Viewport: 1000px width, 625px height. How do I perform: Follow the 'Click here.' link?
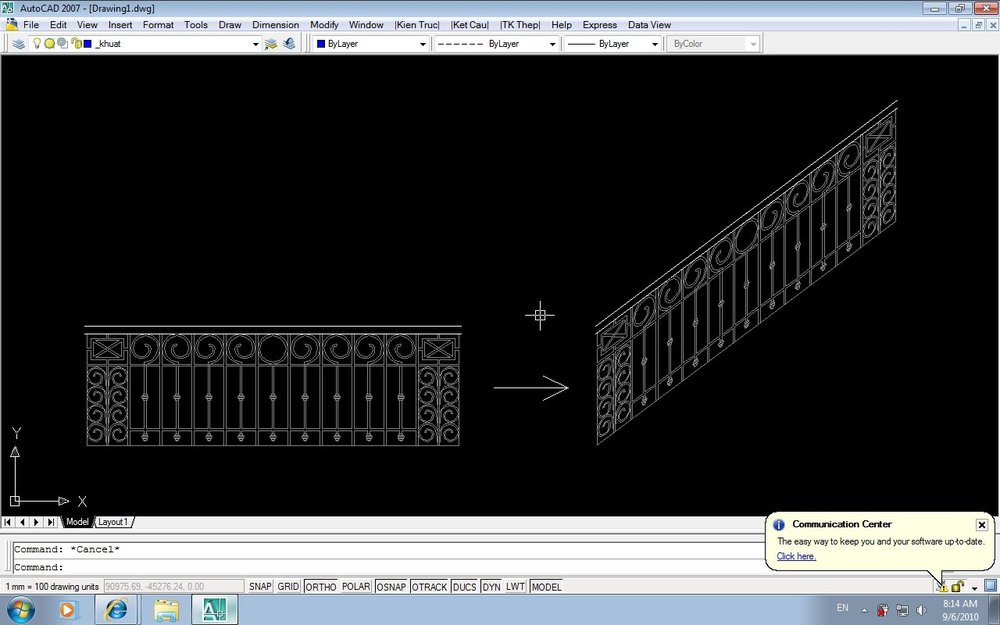coord(796,556)
